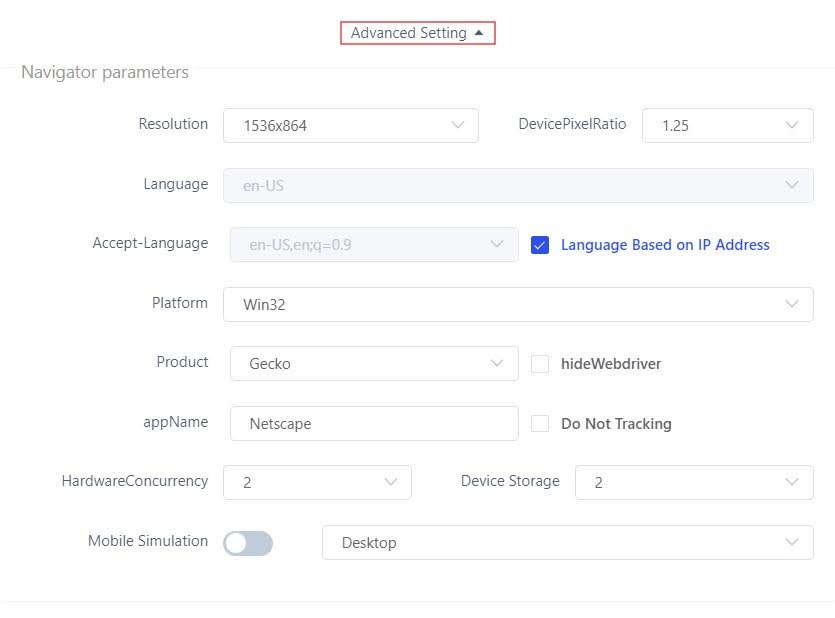This screenshot has height=618, width=835.
Task: Enable the Do Not Tracking checkbox
Action: click(x=540, y=423)
